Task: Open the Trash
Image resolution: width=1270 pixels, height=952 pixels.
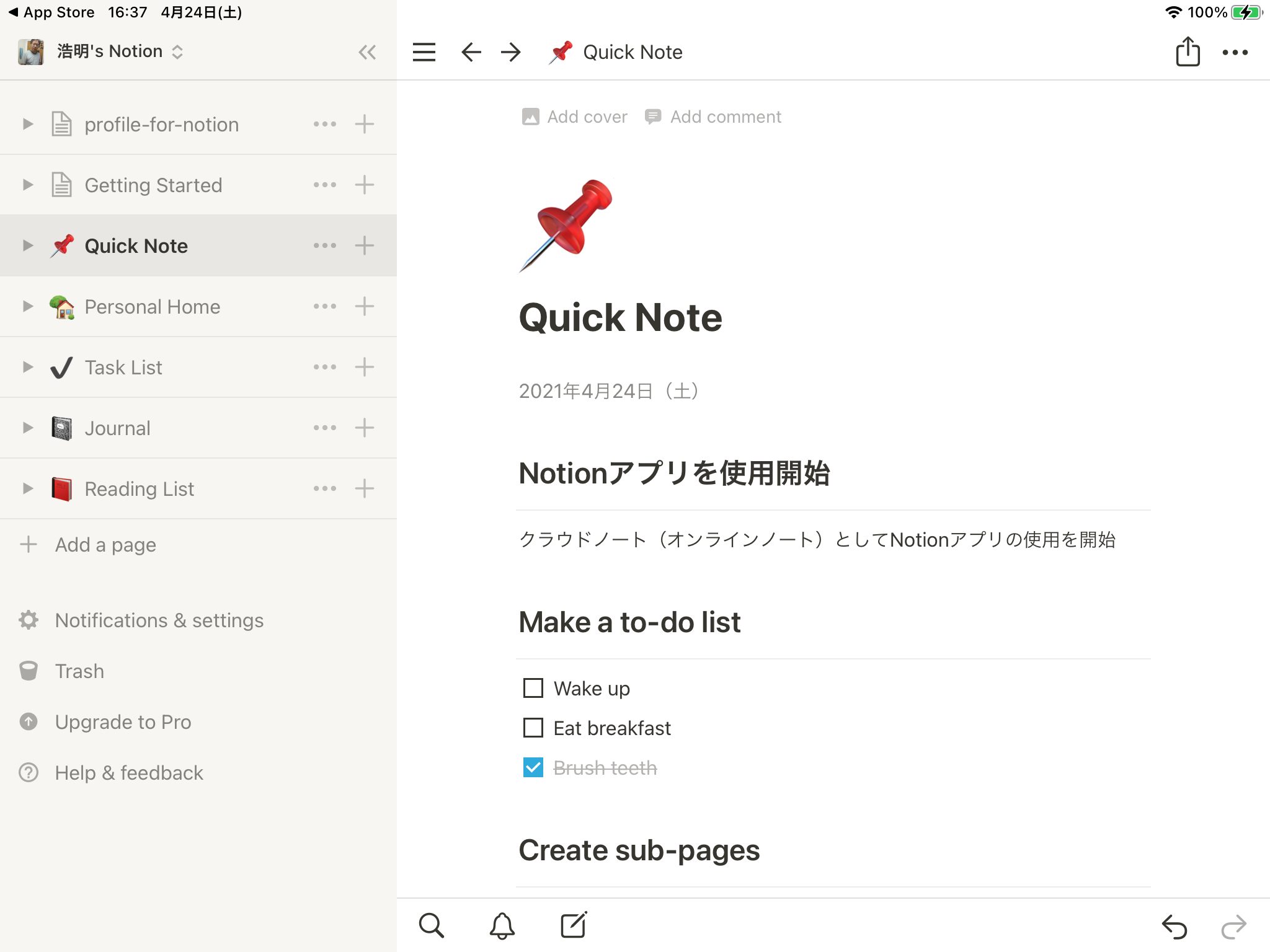Action: point(61,671)
